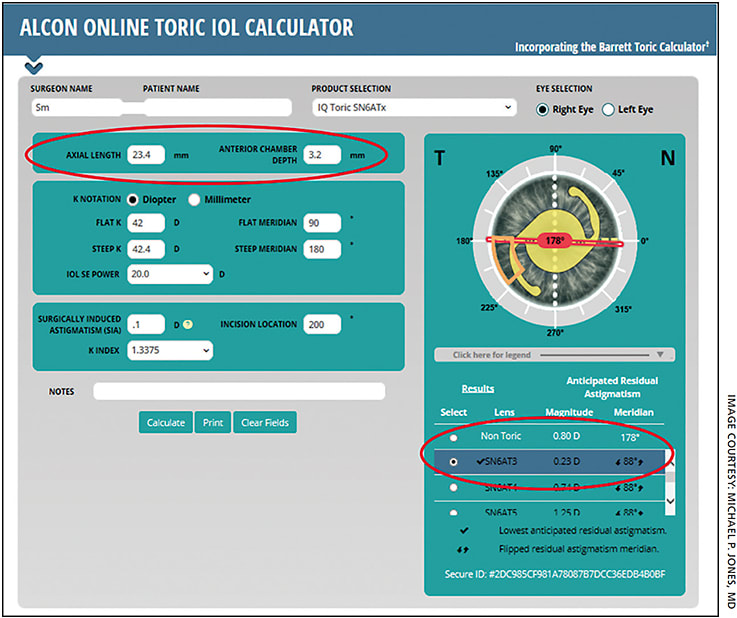Select the Left Eye radio button
The image size is (737, 618).
tap(608, 110)
